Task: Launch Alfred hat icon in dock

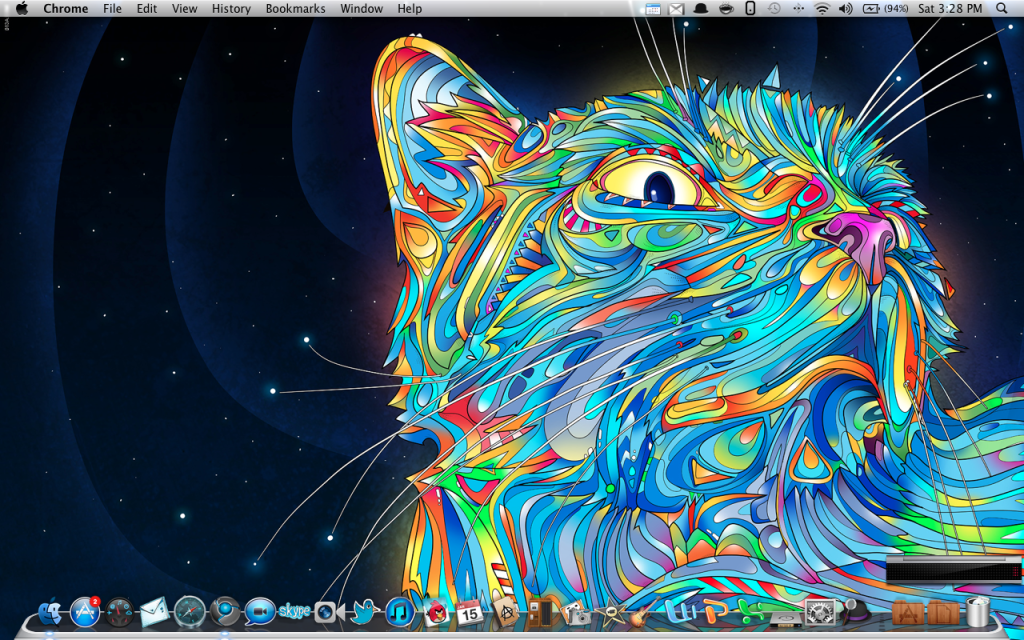Action: (854, 613)
